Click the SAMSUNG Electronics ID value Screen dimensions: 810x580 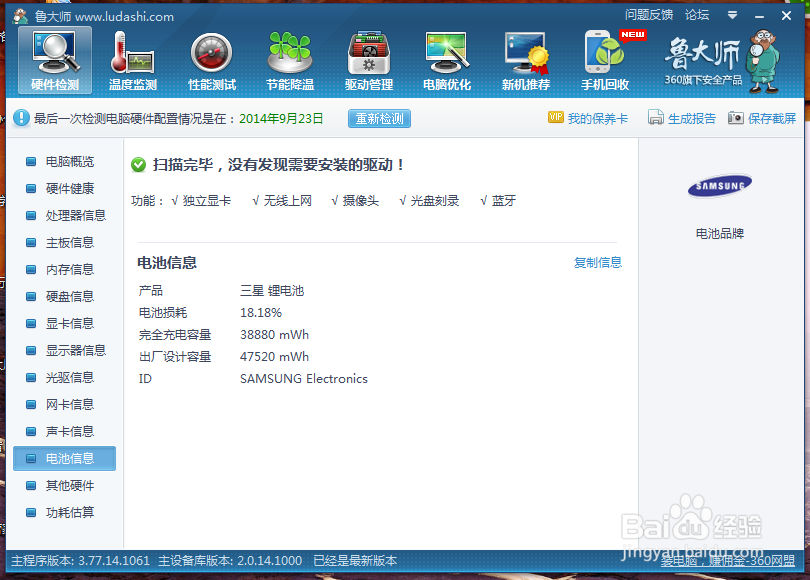(x=304, y=379)
